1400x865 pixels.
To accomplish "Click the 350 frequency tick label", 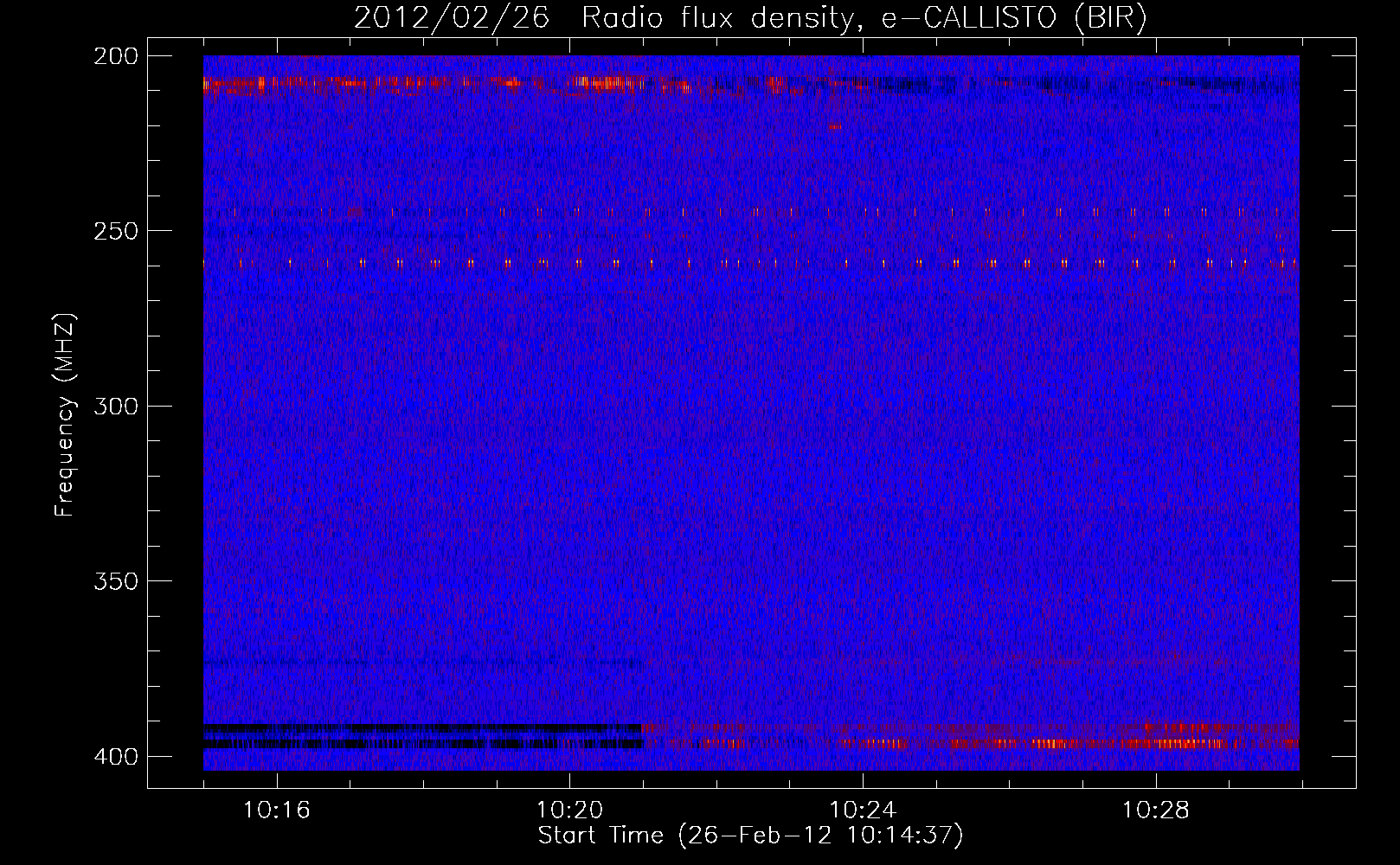I will click(116, 581).
